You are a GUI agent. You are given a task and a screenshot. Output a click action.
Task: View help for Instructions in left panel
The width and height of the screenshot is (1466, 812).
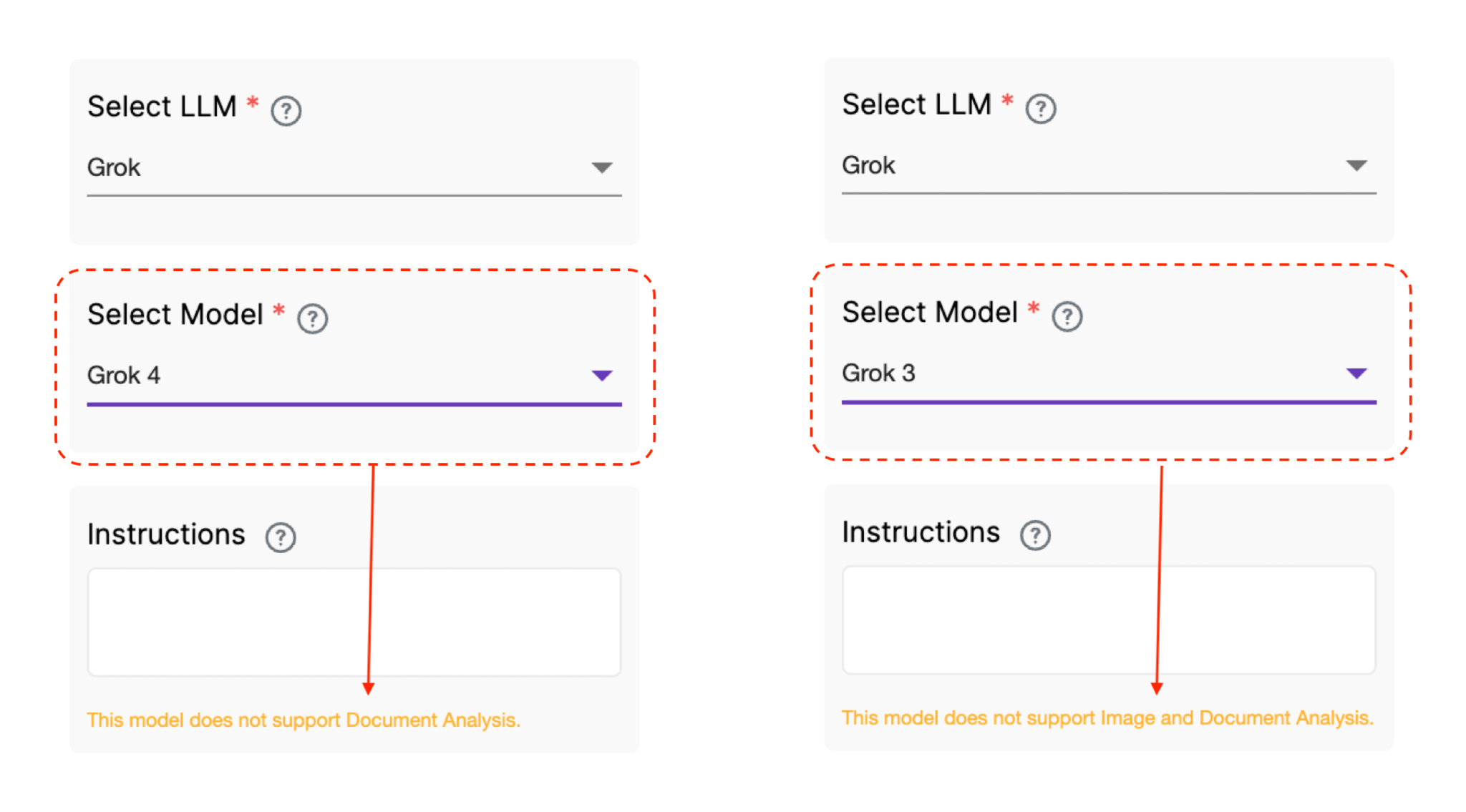tap(280, 537)
